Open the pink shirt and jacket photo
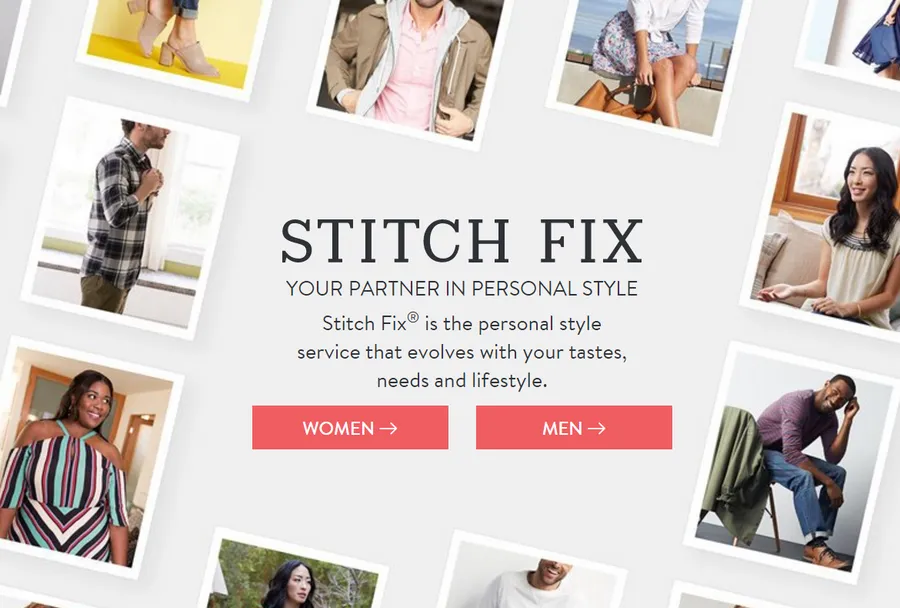 click(410, 69)
